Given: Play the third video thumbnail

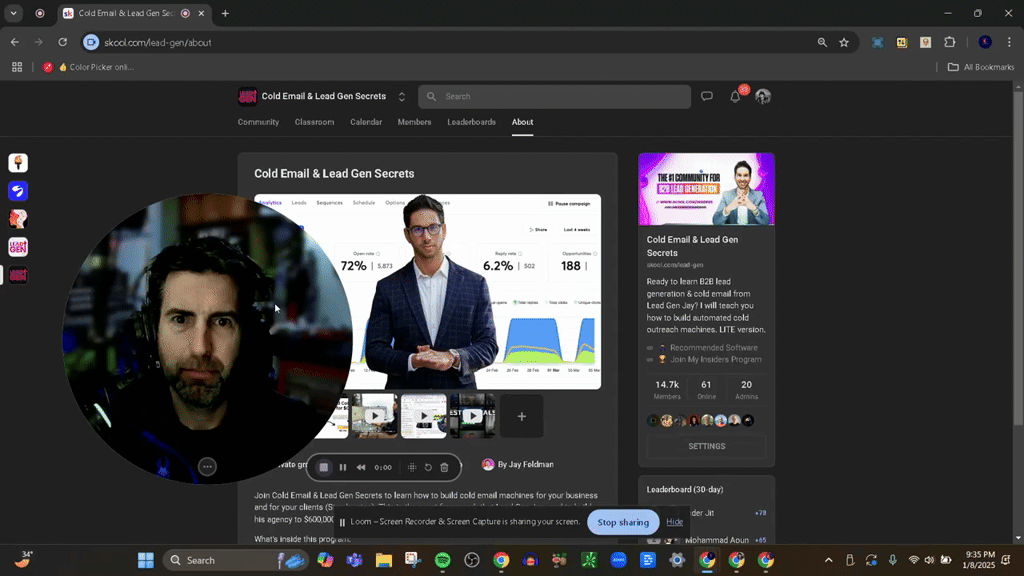Looking at the screenshot, I should (x=424, y=416).
